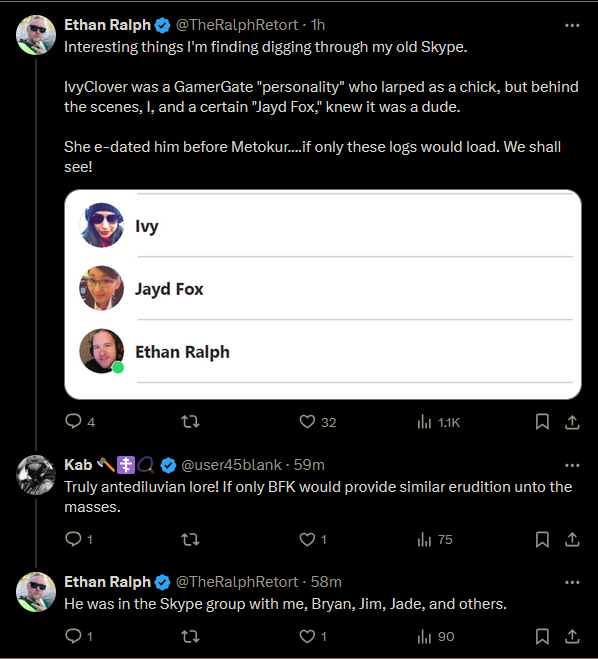Screen dimensions: 598x659
Task: Open more options on Kab's reply
Action: click(x=572, y=465)
